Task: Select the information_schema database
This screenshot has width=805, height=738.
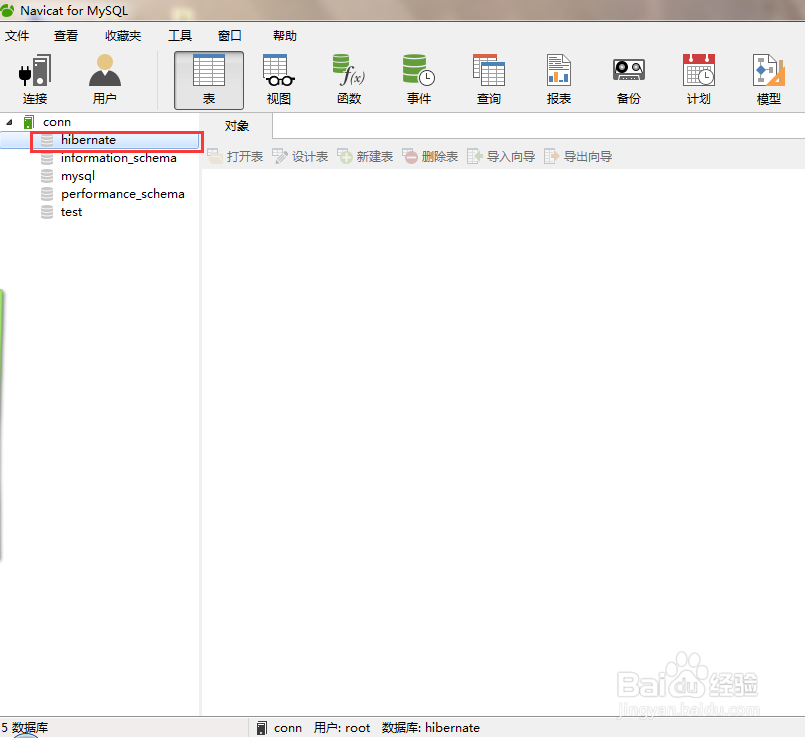Action: [x=119, y=158]
